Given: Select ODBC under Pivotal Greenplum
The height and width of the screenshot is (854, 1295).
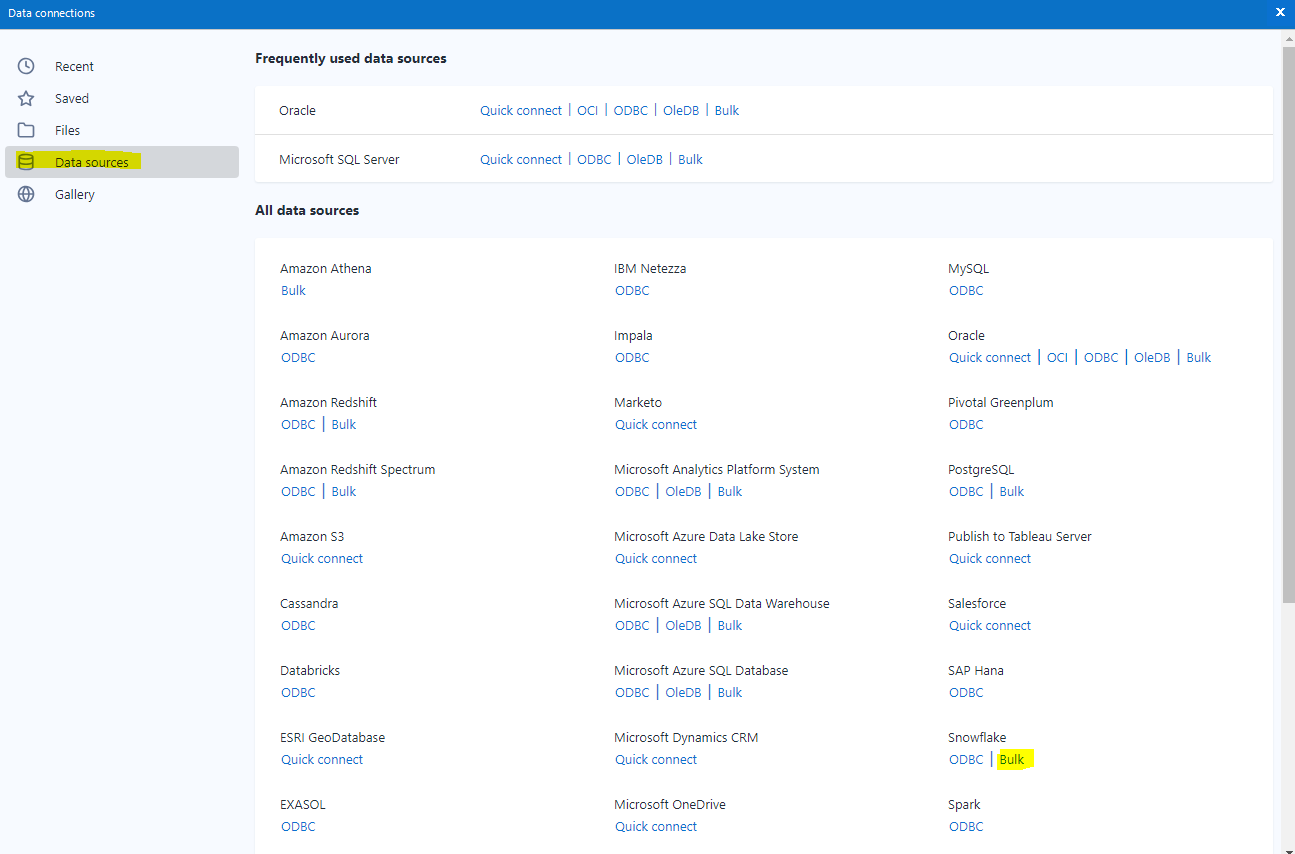Looking at the screenshot, I should [x=966, y=424].
